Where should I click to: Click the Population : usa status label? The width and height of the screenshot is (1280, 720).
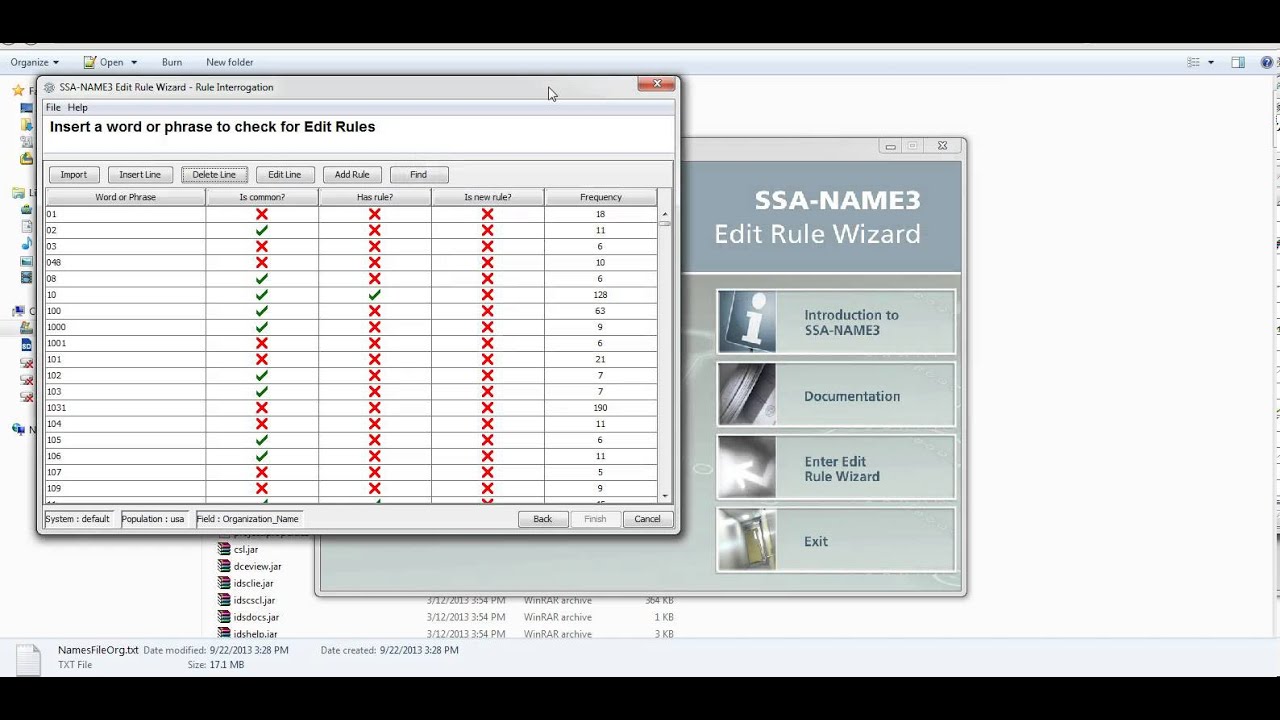pos(153,519)
